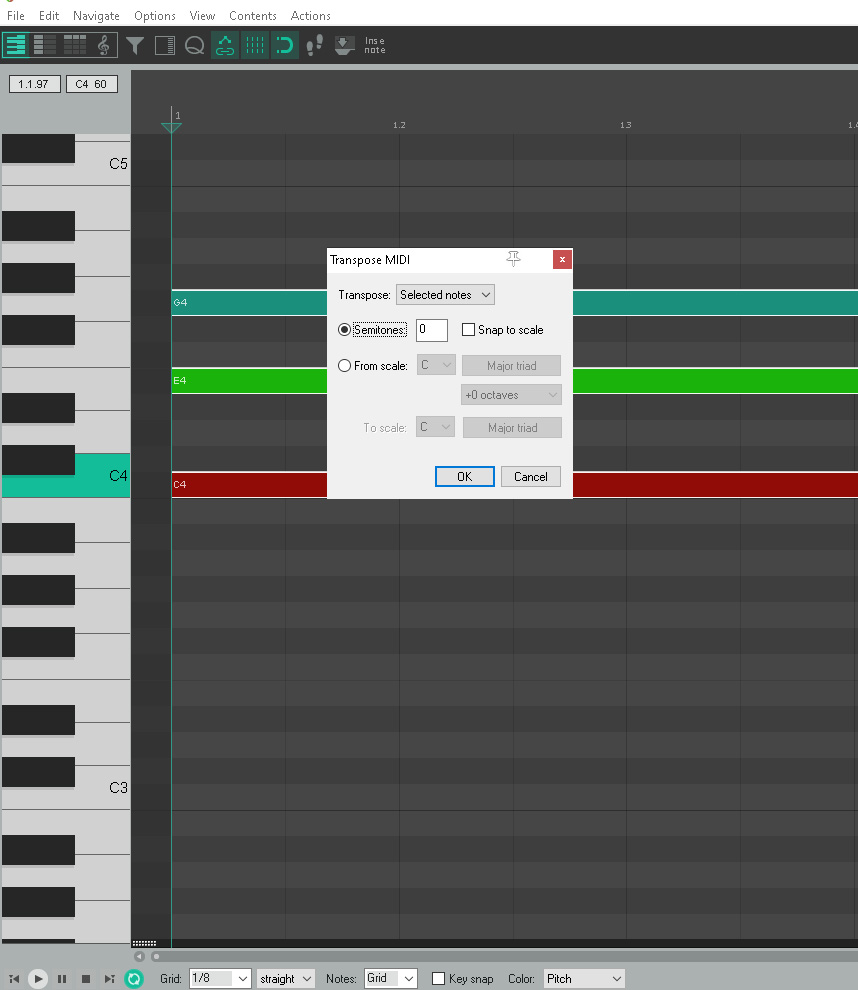
Task: Pause playback
Action: click(62, 979)
